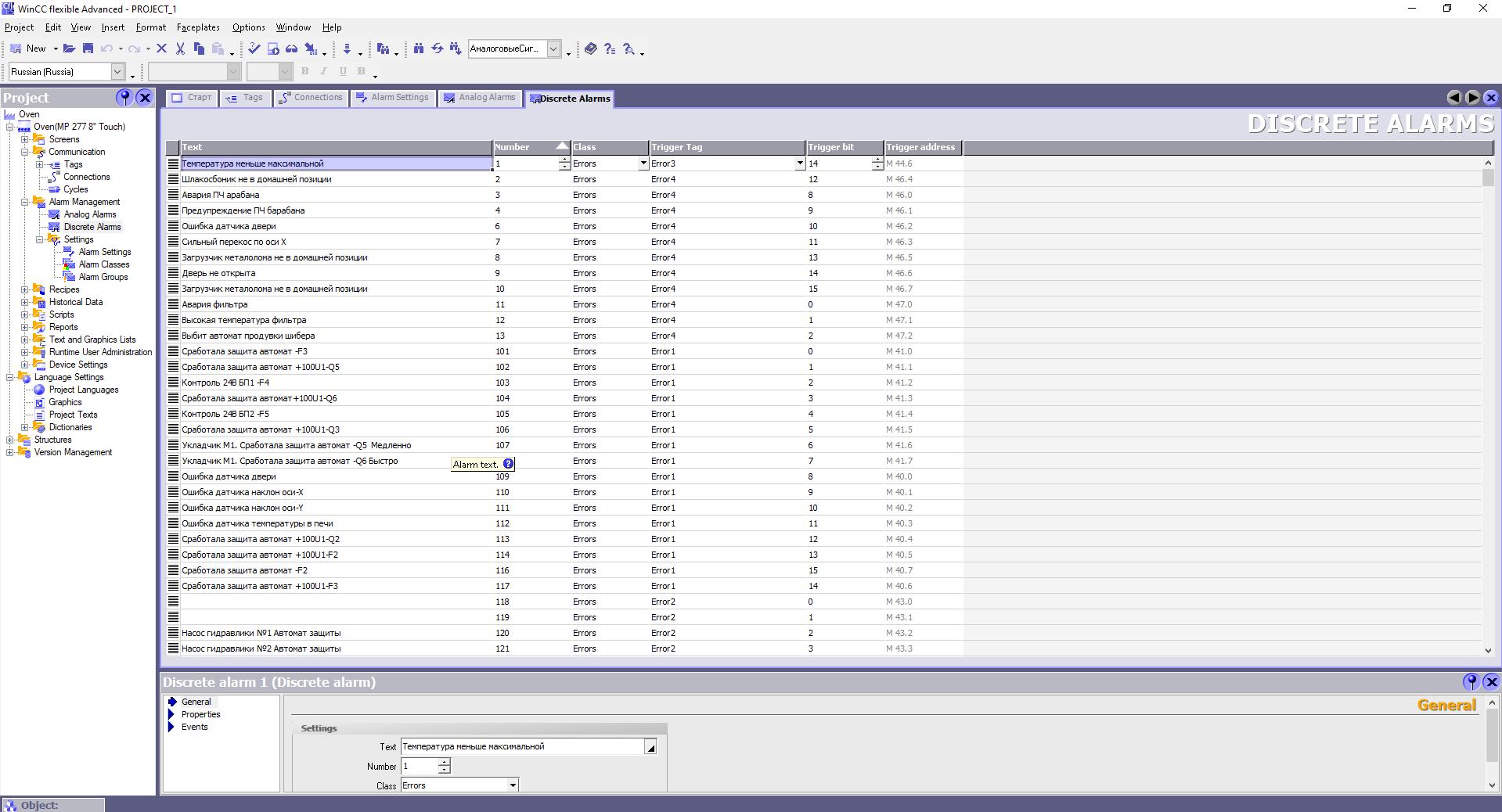Select Events in the properties panel list
Image resolution: width=1502 pixels, height=812 pixels.
pos(194,727)
